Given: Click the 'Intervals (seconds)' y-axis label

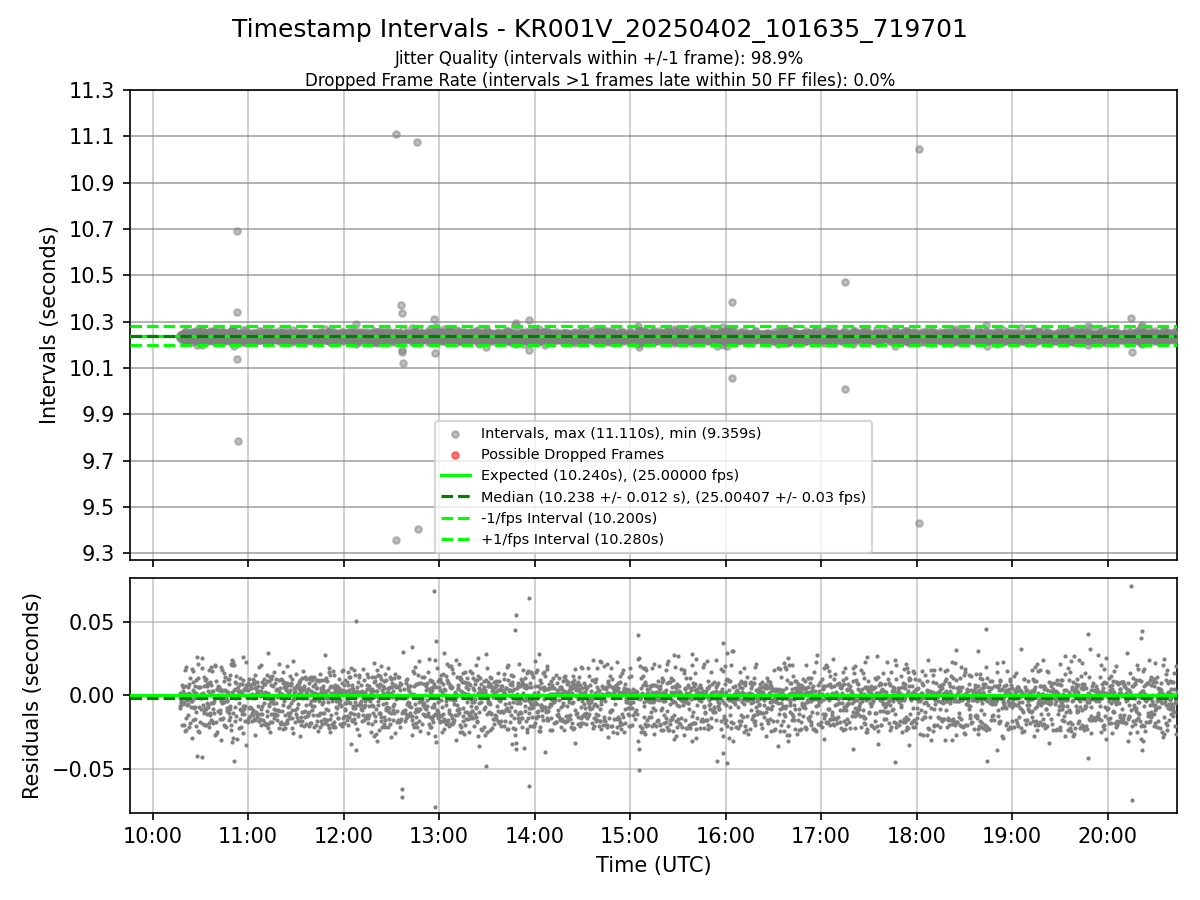Looking at the screenshot, I should [49, 325].
